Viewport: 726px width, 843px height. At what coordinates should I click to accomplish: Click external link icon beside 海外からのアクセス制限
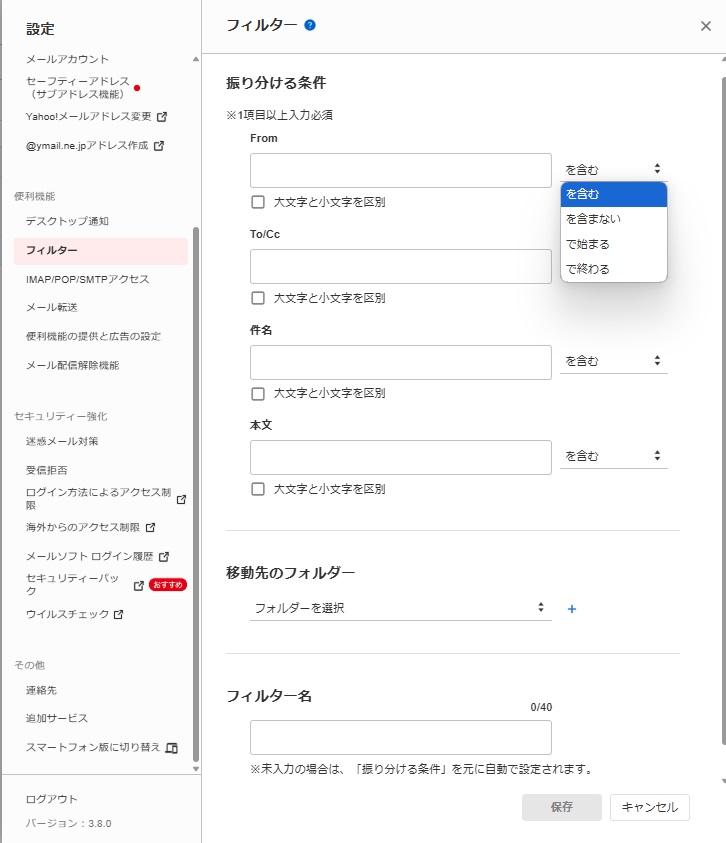[x=151, y=527]
